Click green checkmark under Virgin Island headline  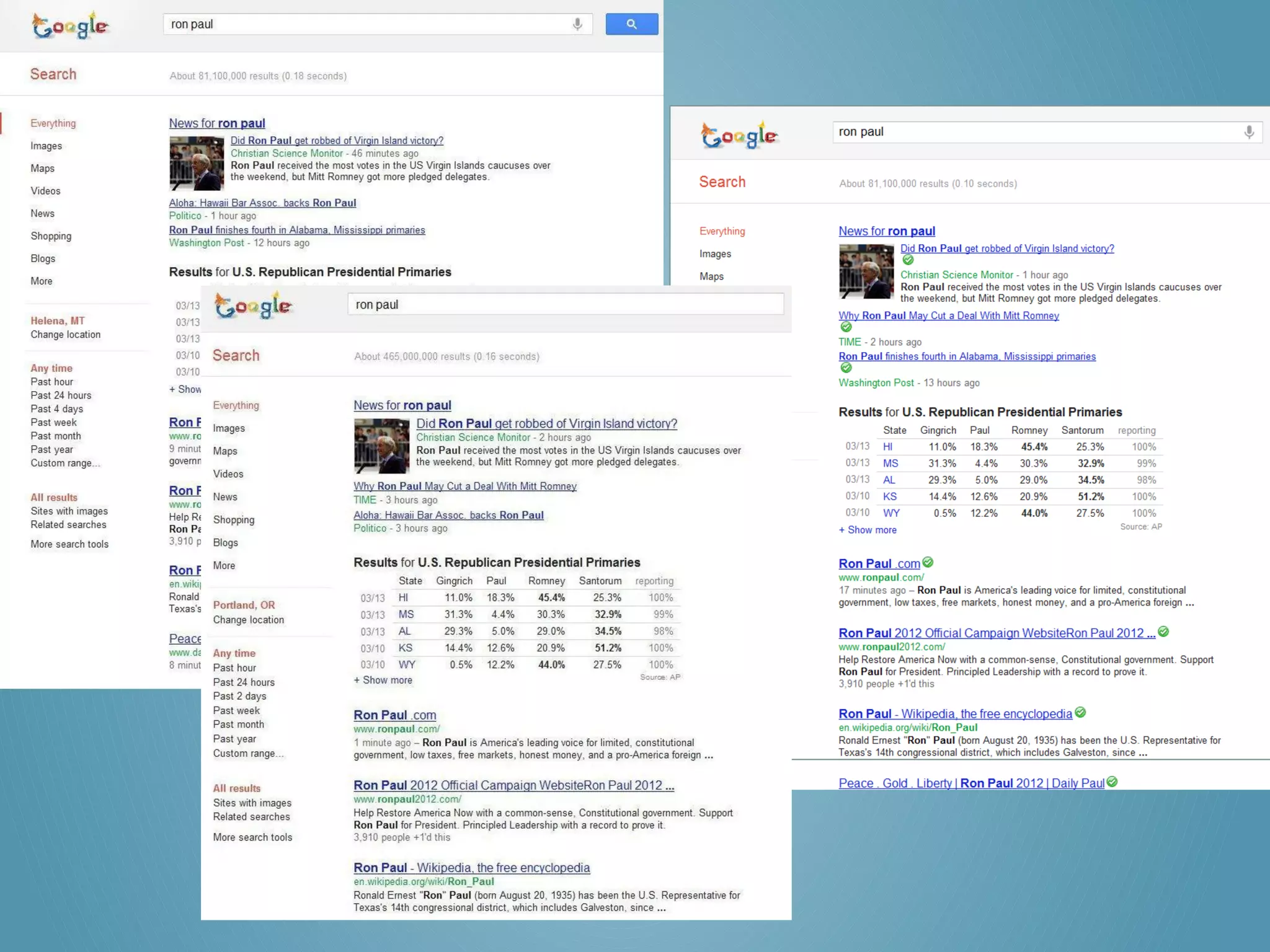point(908,260)
